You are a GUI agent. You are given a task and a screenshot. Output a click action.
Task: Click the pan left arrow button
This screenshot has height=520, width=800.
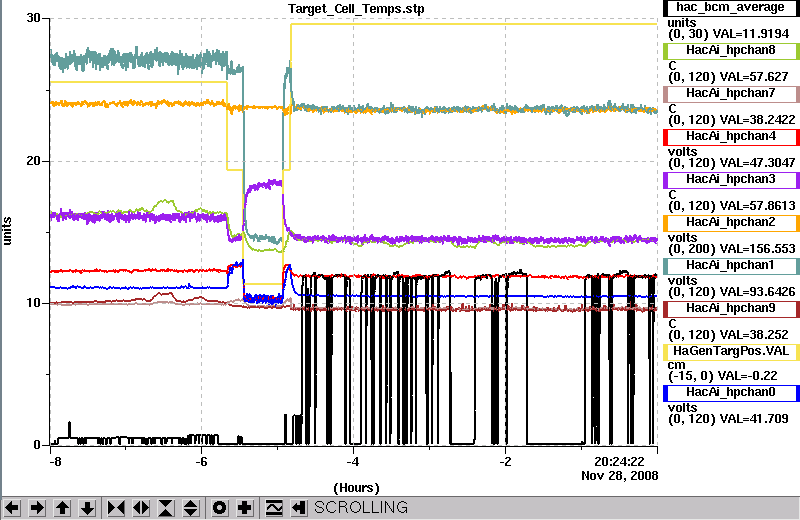tap(12, 508)
